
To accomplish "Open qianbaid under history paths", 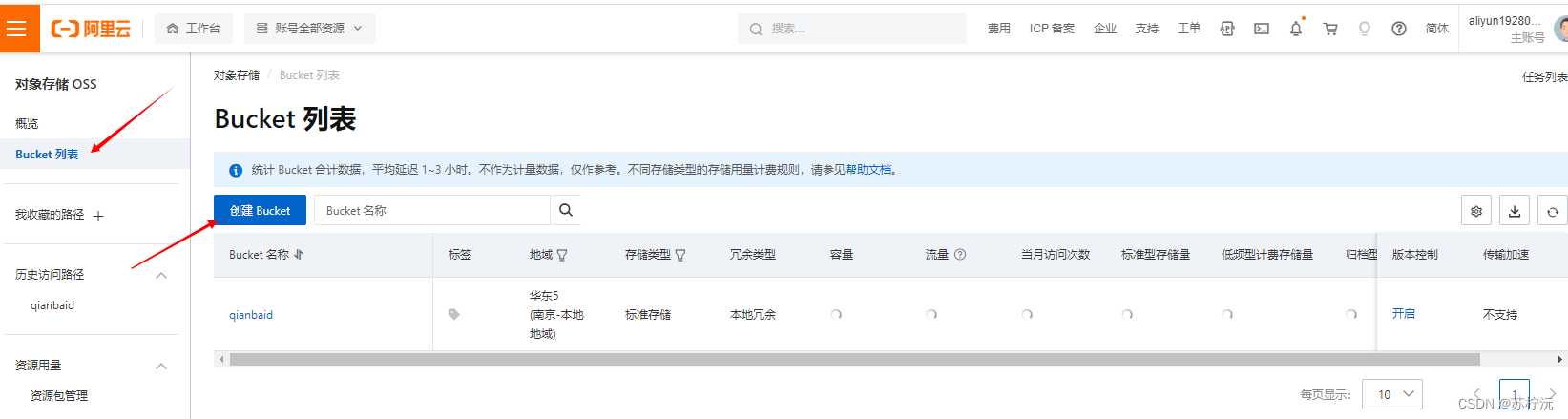I will point(52,305).
